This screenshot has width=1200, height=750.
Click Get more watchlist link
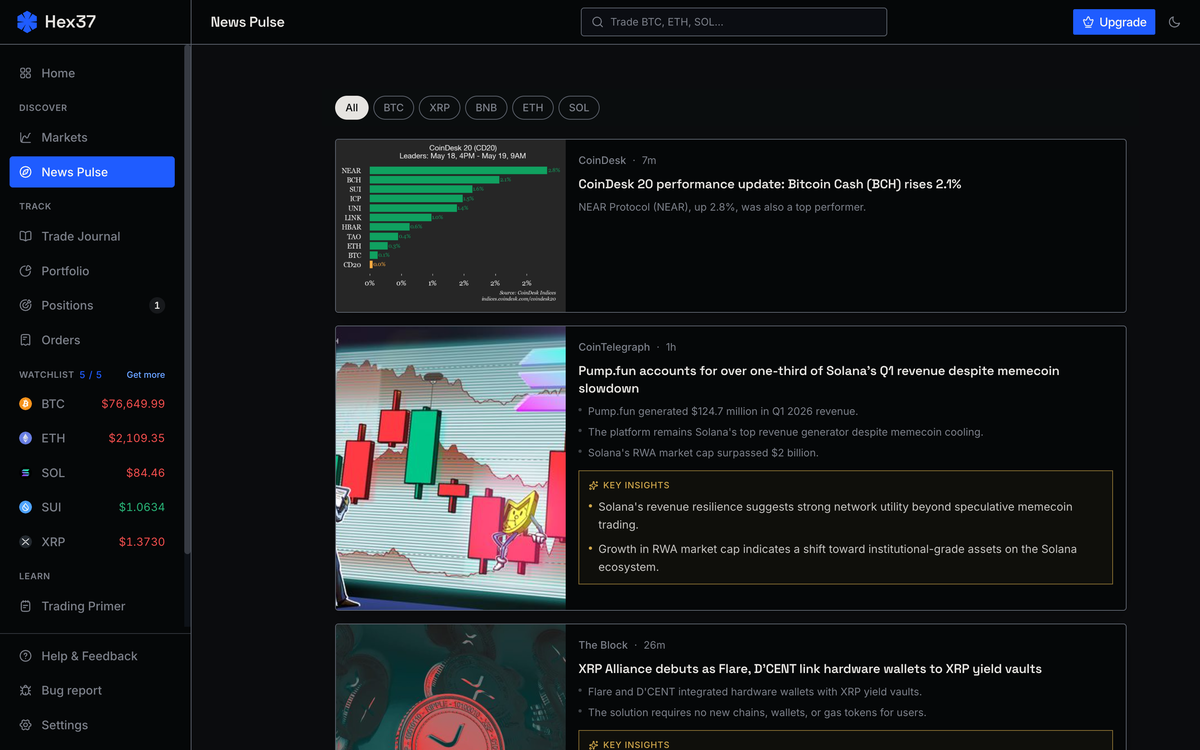[146, 375]
